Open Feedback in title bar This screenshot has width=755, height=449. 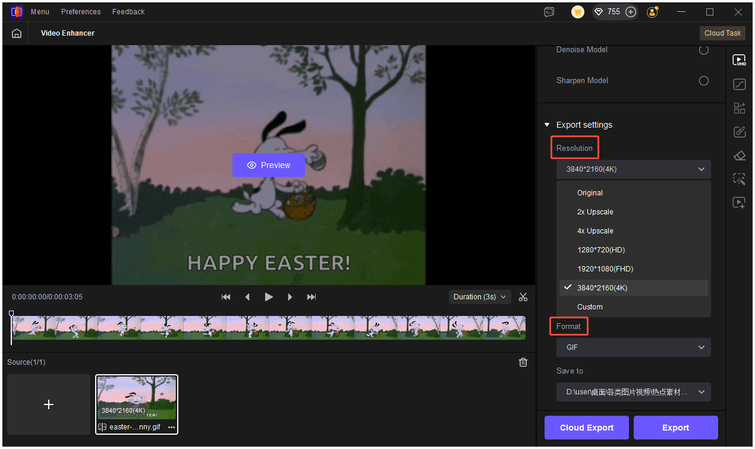129,12
